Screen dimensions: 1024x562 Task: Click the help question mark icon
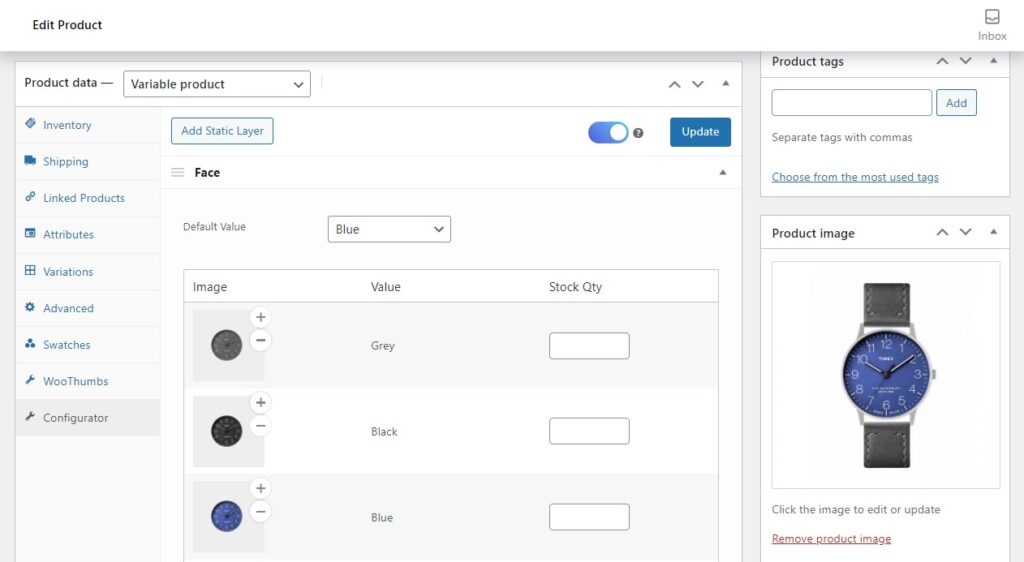point(638,133)
